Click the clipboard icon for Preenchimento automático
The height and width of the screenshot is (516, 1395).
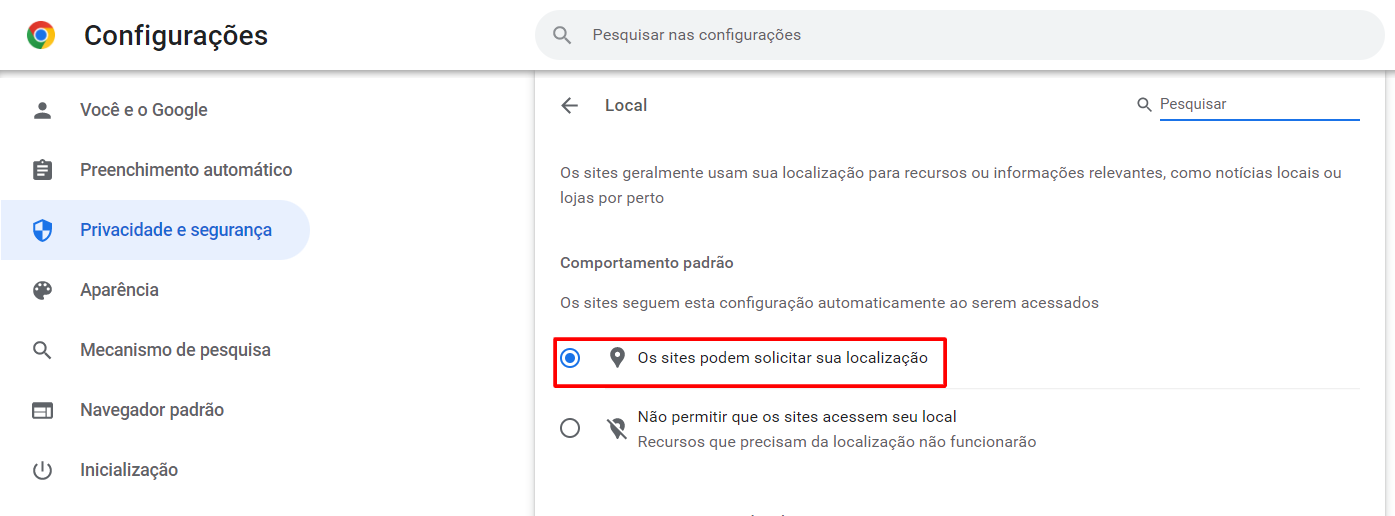tap(42, 170)
